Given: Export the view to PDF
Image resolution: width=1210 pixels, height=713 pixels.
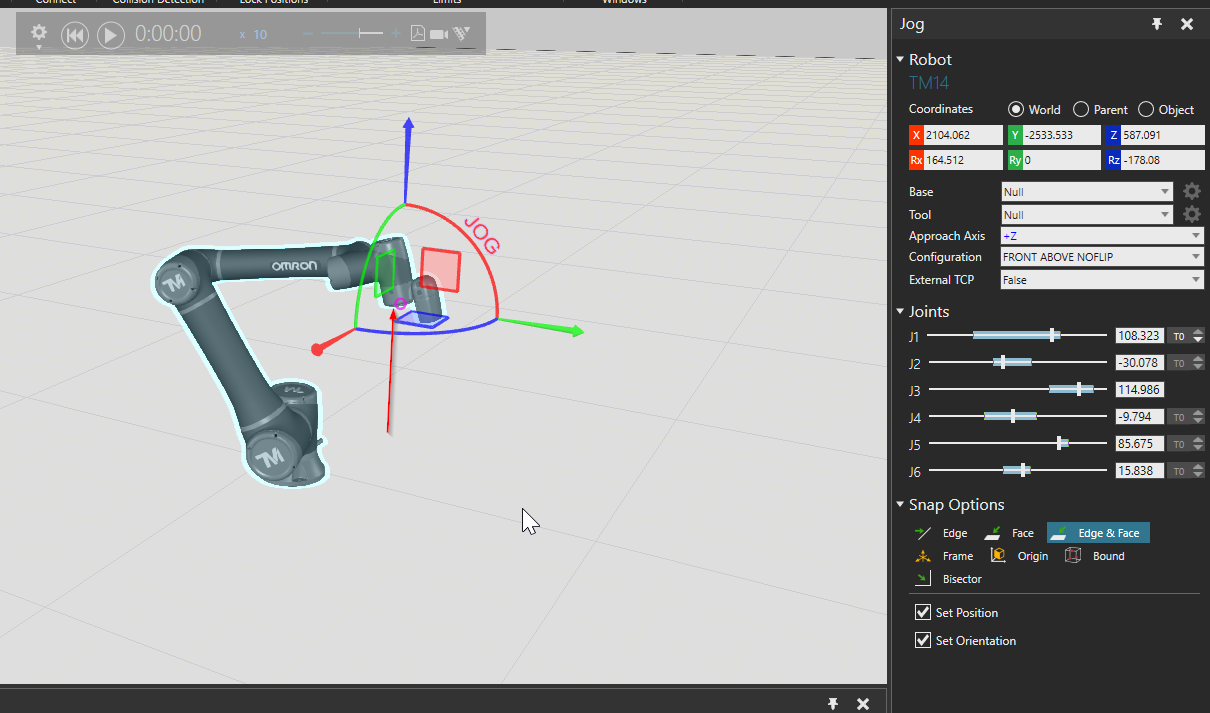Looking at the screenshot, I should pyautogui.click(x=418, y=33).
